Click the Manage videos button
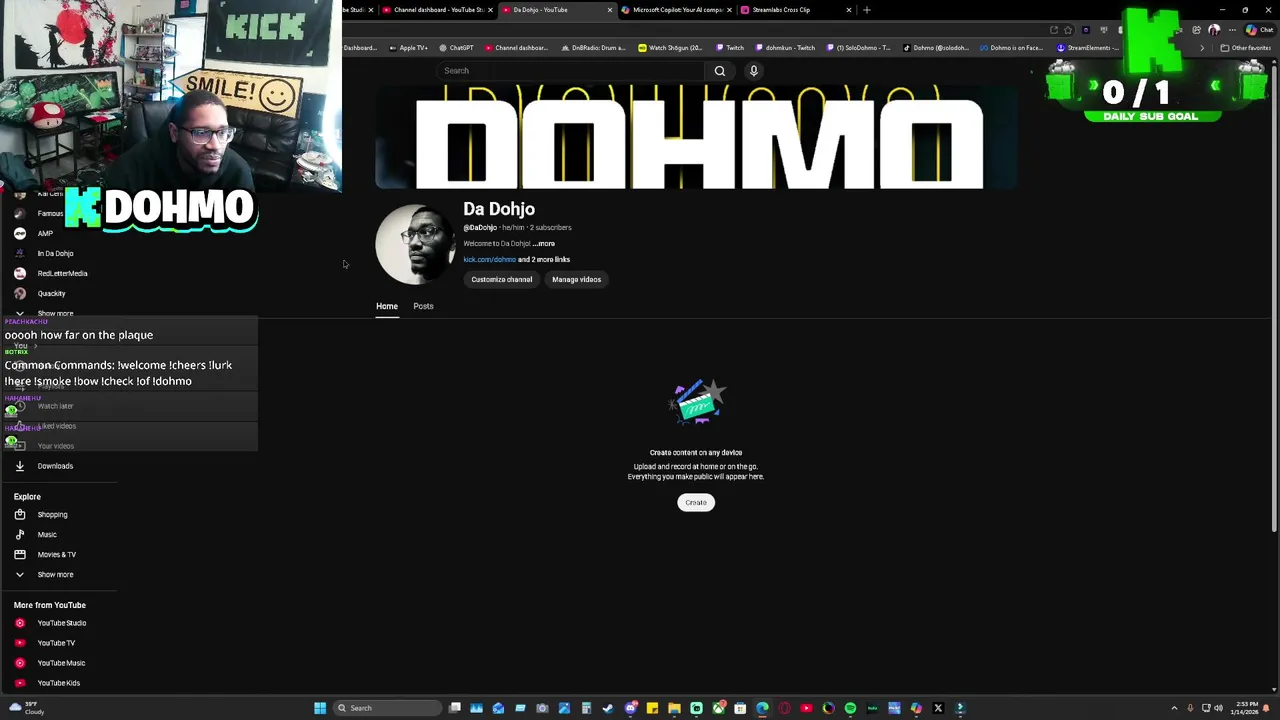Screen dimensions: 1280x720 click(577, 280)
